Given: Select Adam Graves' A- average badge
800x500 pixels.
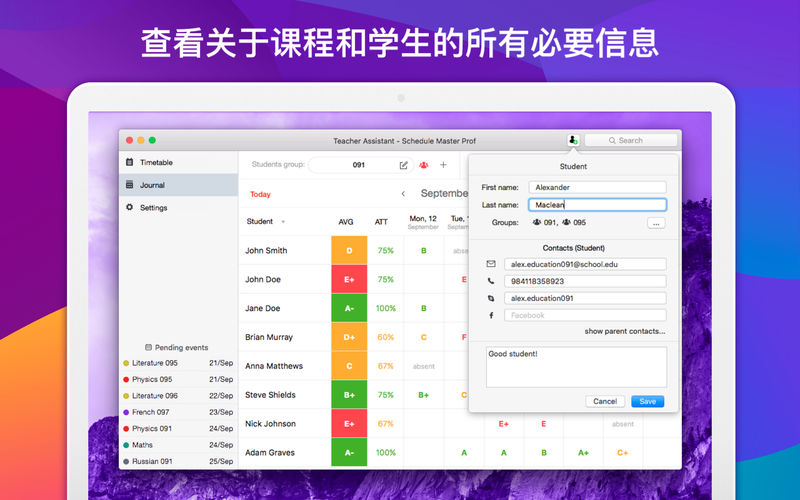Looking at the screenshot, I should (349, 452).
